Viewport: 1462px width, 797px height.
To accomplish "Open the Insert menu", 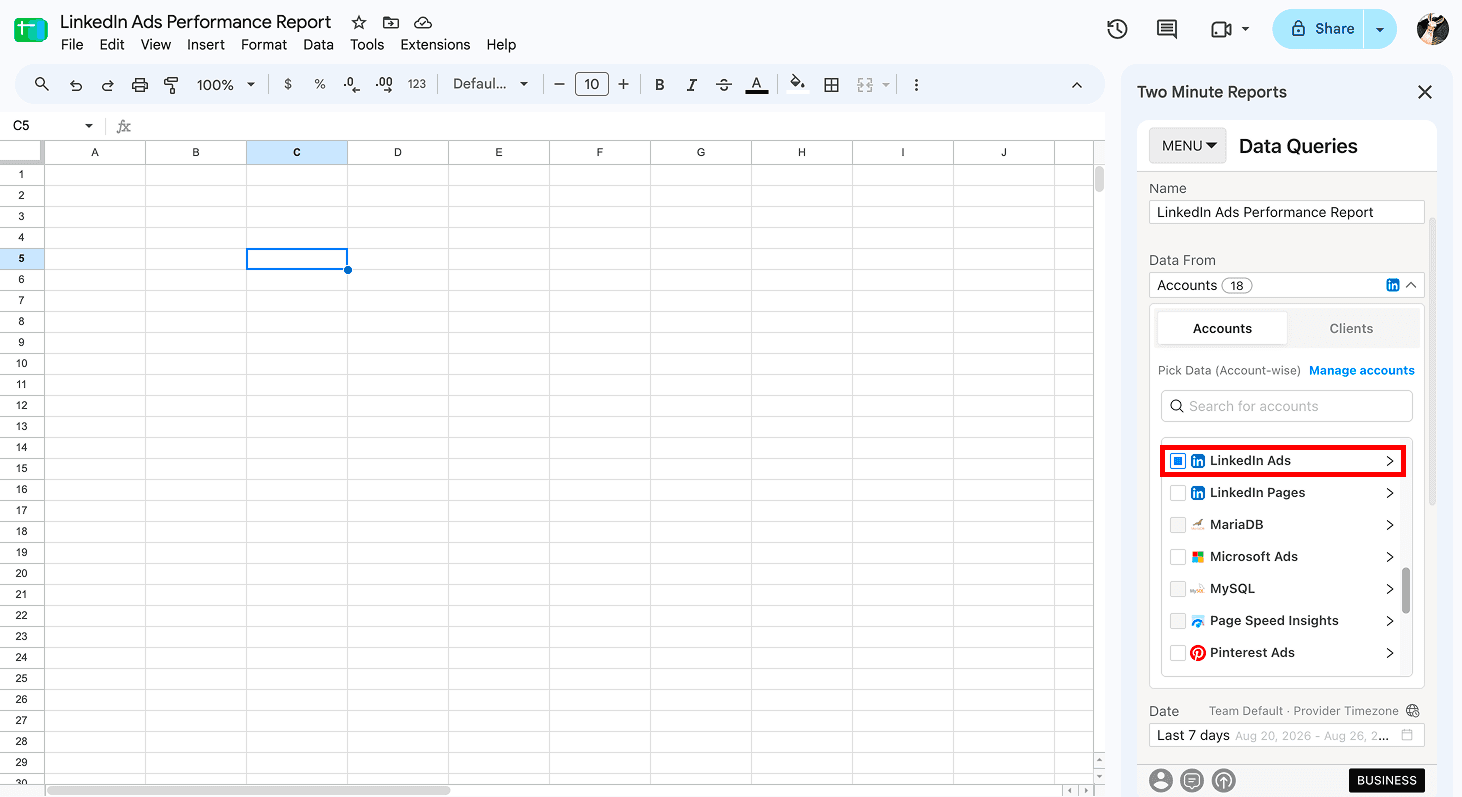I will tap(206, 45).
